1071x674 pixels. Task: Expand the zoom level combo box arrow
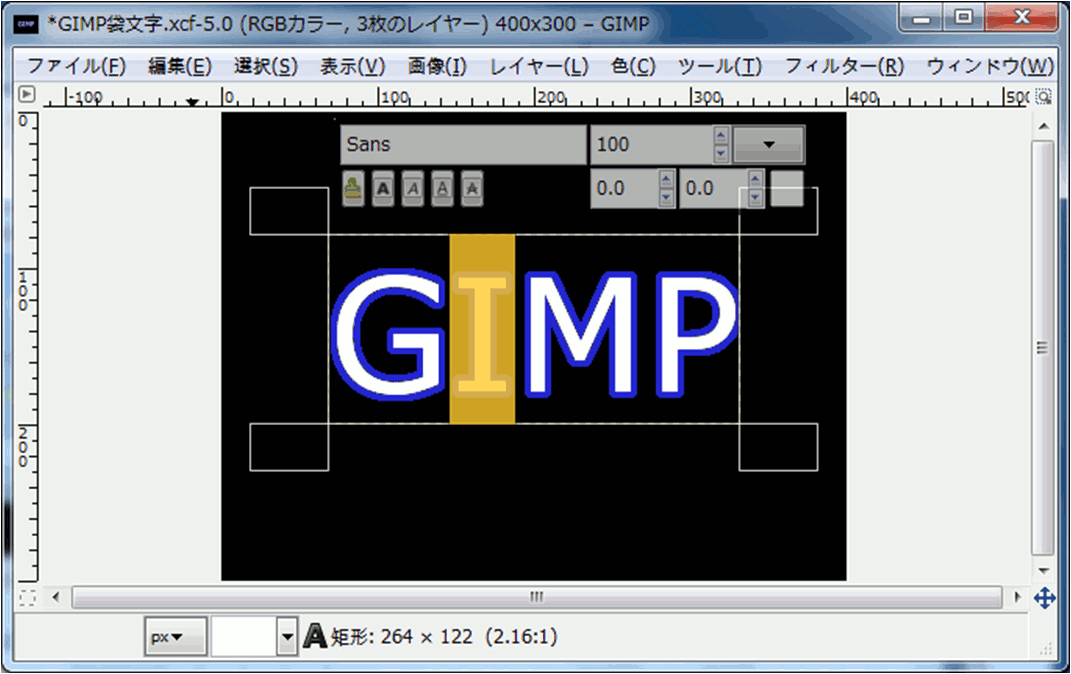tap(288, 636)
